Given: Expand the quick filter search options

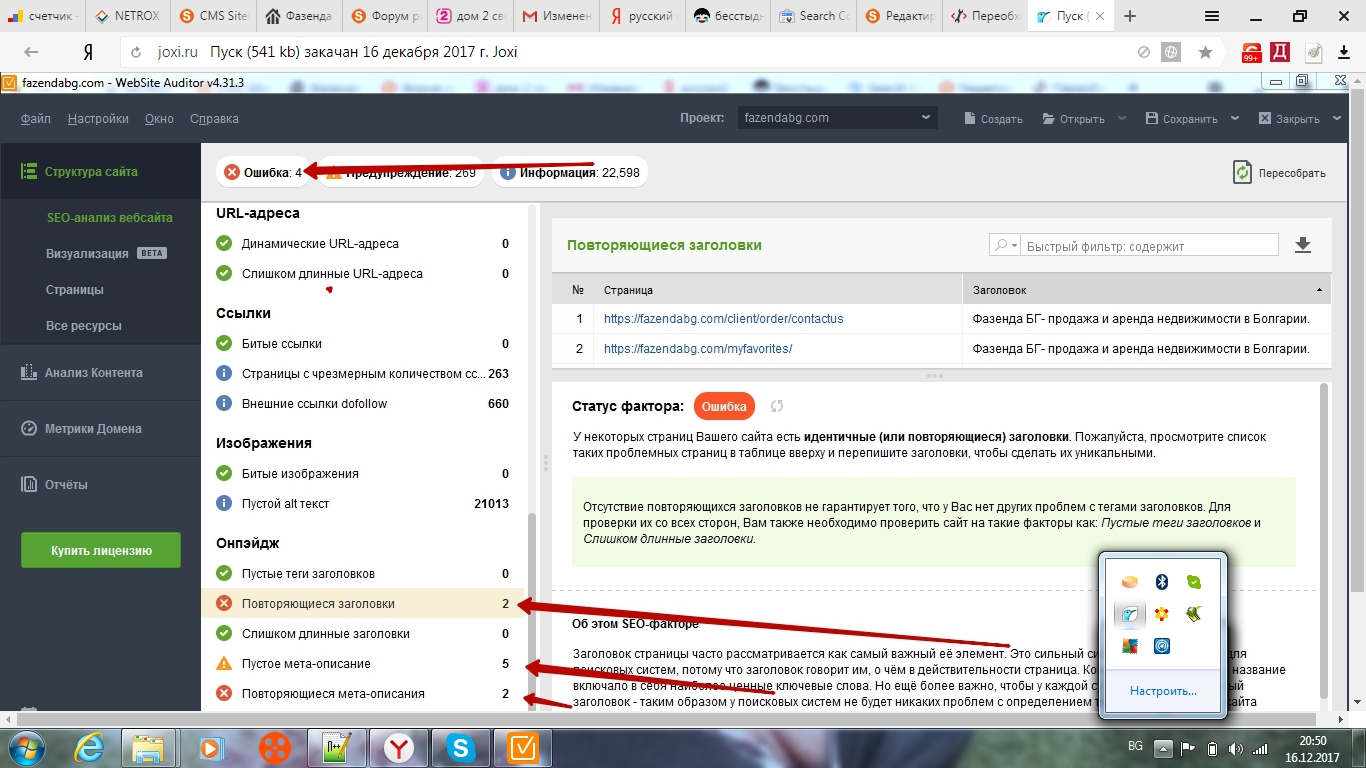Looking at the screenshot, I should click(1004, 246).
